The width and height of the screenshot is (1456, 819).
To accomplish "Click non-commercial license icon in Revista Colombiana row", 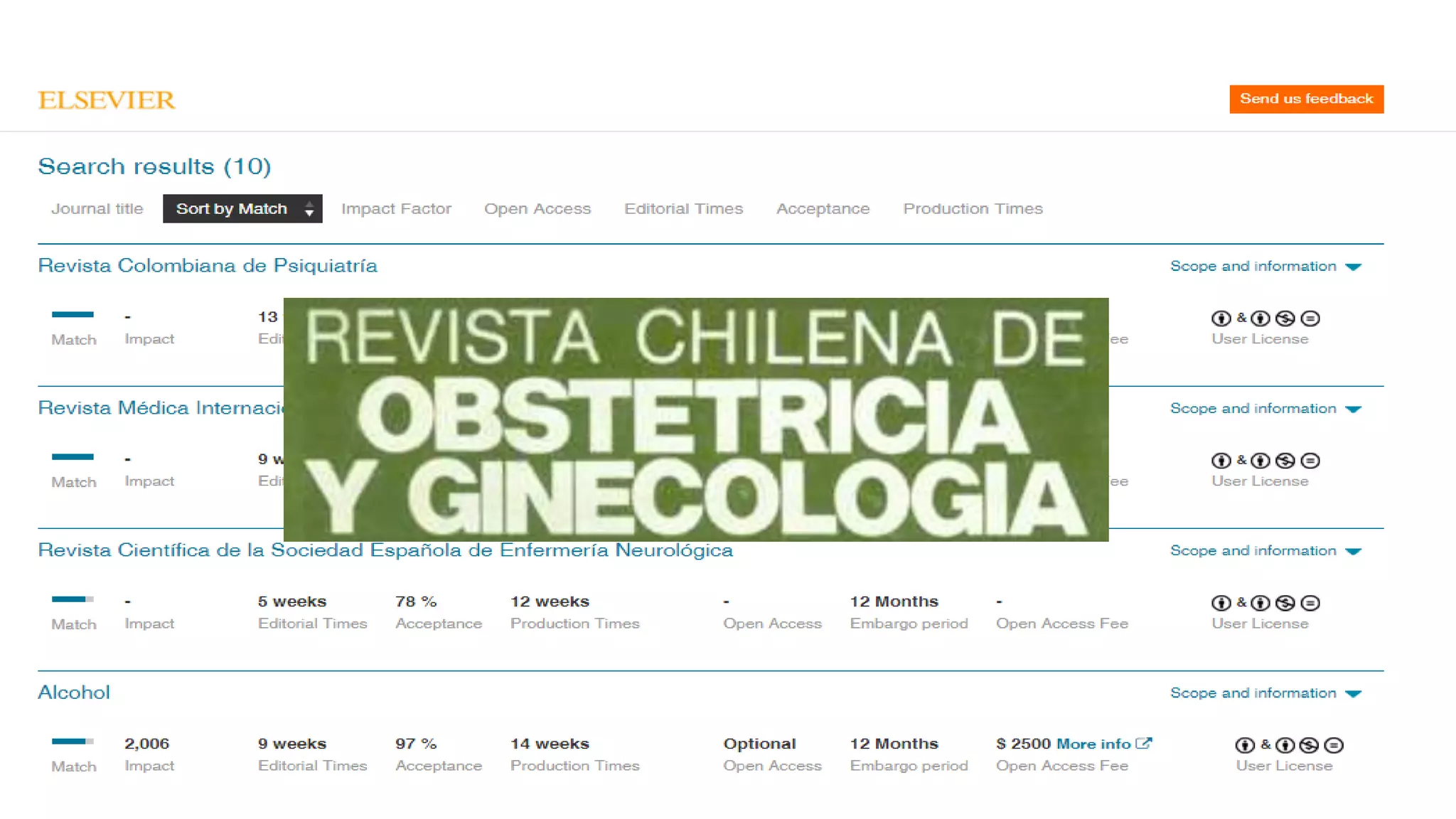I will (x=1285, y=318).
